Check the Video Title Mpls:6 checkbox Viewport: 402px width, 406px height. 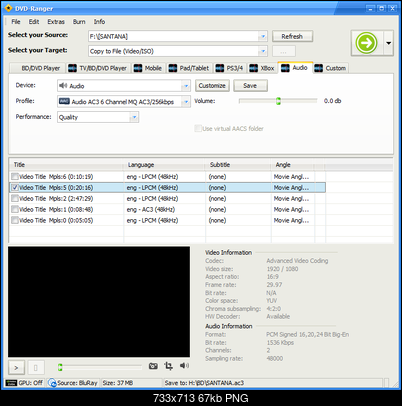pyautogui.click(x=15, y=176)
